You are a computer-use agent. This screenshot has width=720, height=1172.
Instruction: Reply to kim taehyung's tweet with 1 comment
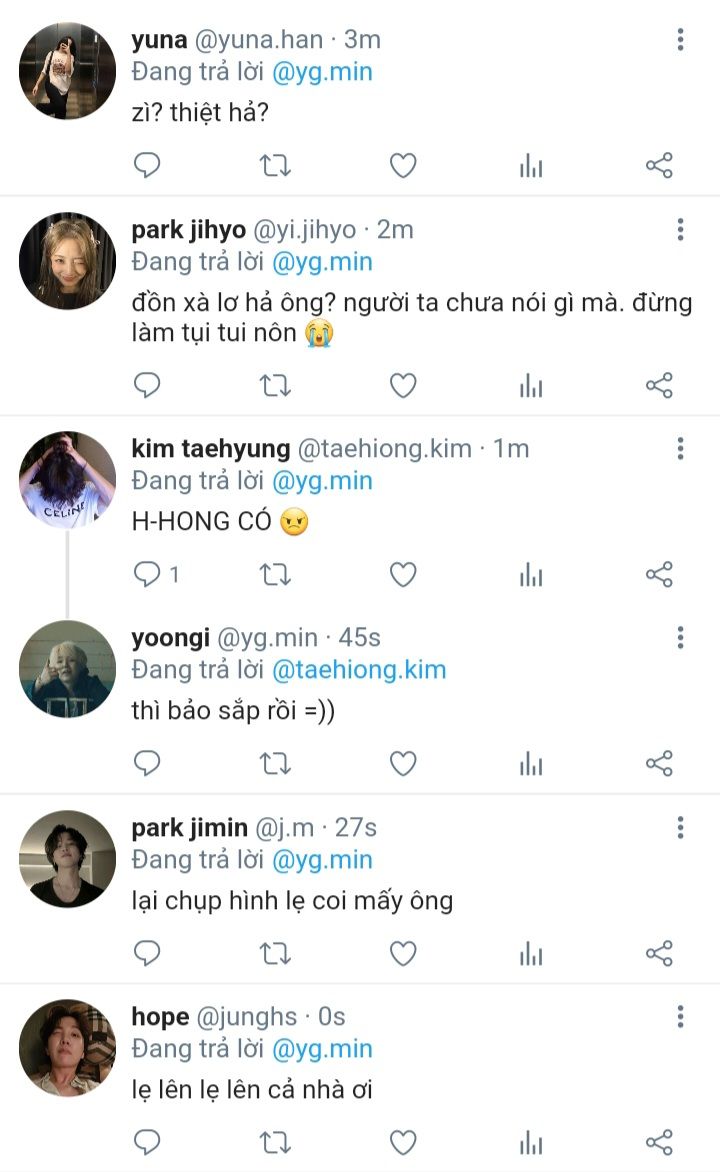pyautogui.click(x=147, y=574)
